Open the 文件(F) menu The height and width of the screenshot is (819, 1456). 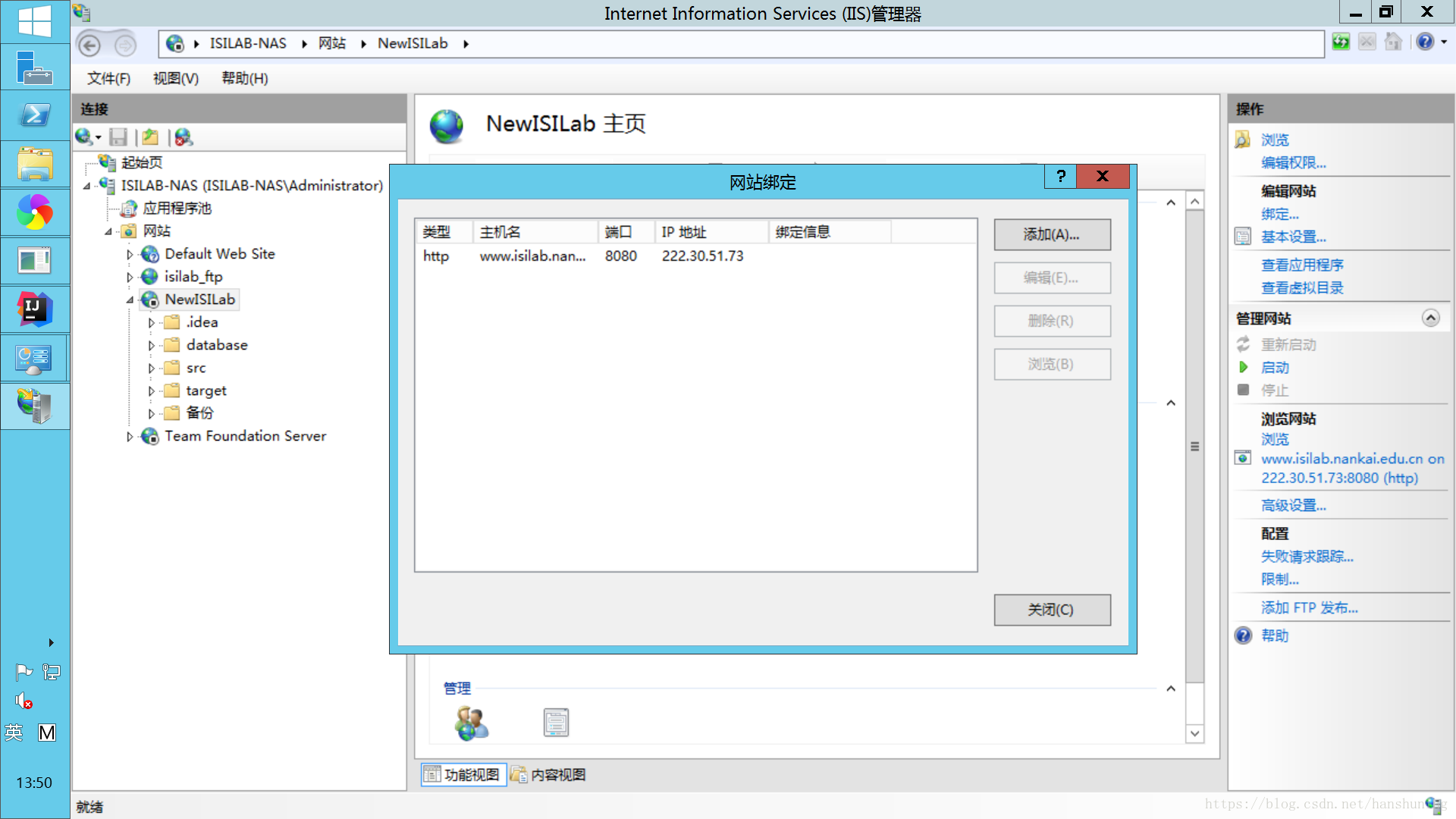(x=108, y=78)
